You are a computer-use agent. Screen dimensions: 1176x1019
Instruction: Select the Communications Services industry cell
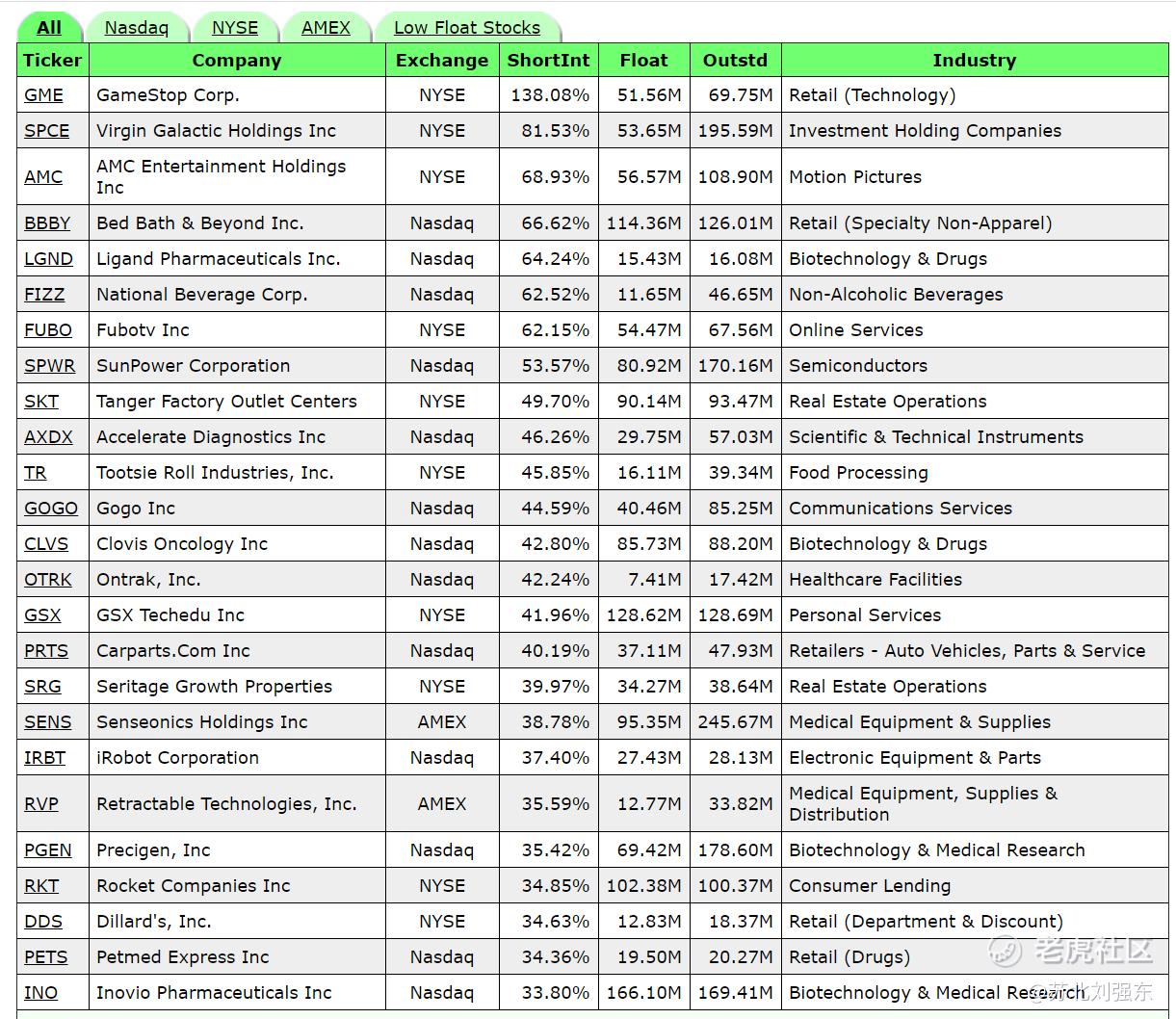click(975, 509)
